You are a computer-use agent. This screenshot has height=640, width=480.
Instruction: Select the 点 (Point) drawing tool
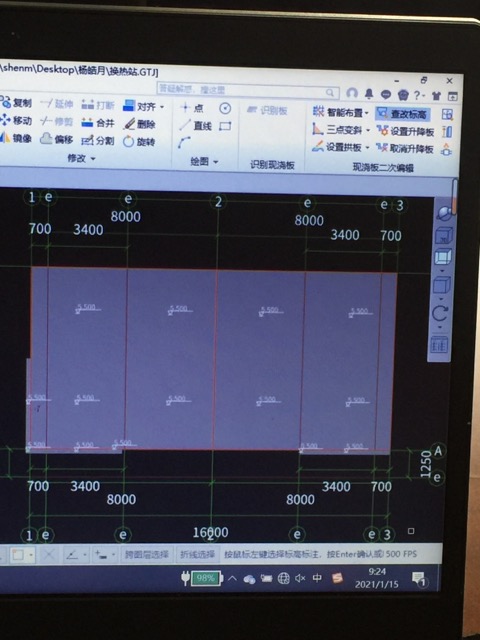192,108
